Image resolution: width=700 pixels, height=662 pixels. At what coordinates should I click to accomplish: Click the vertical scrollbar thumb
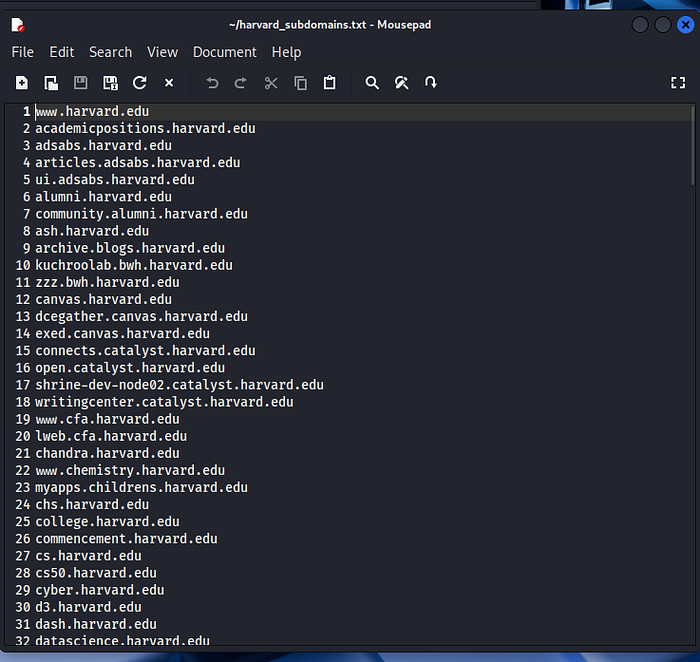(x=692, y=146)
